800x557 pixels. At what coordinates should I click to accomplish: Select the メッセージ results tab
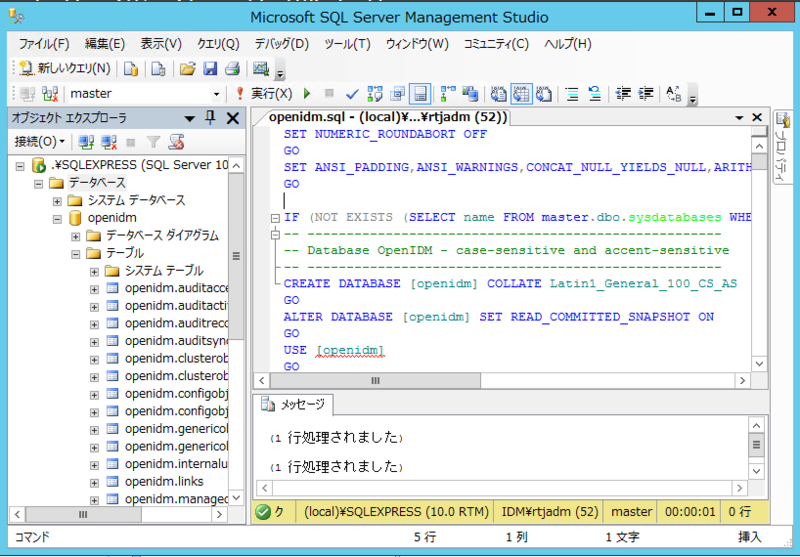[x=294, y=404]
